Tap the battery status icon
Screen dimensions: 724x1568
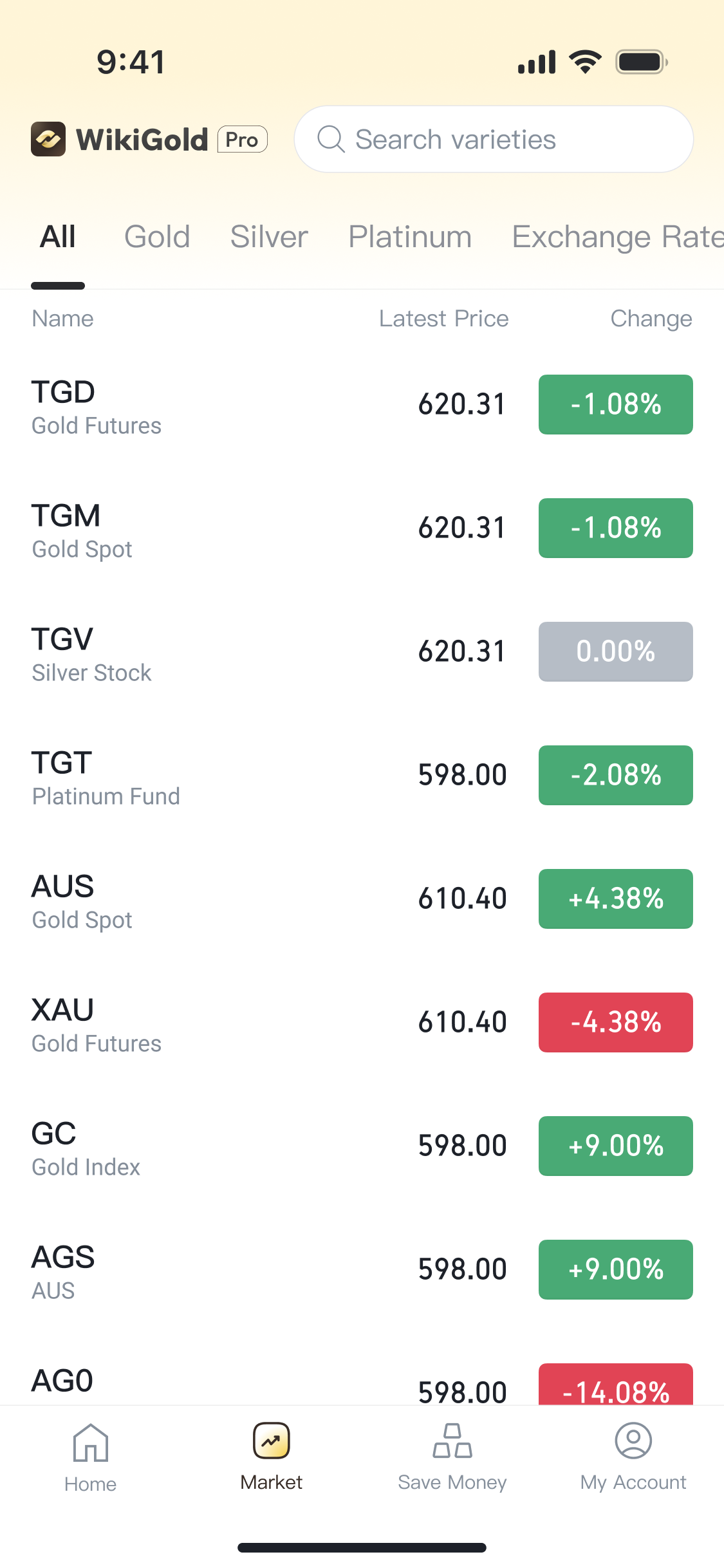point(641,62)
